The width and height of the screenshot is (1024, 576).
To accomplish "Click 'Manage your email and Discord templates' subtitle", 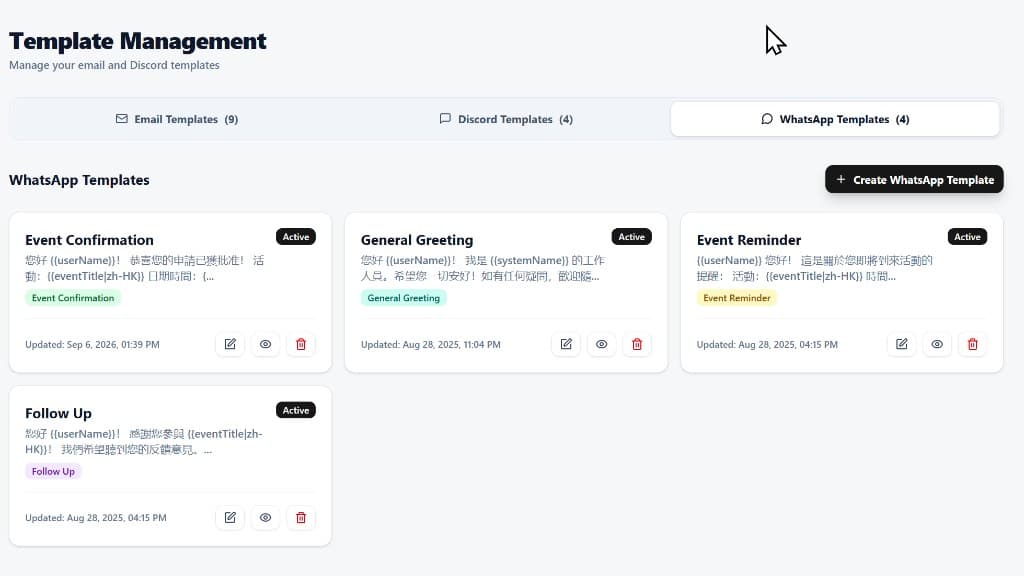I will coord(114,65).
